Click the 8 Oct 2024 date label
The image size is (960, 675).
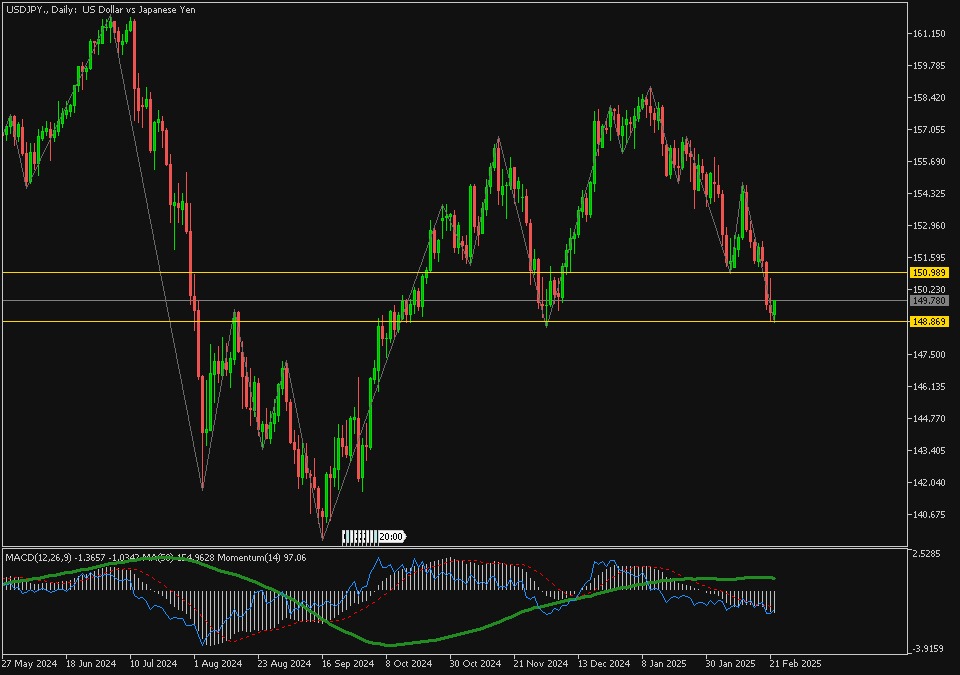(x=408, y=663)
